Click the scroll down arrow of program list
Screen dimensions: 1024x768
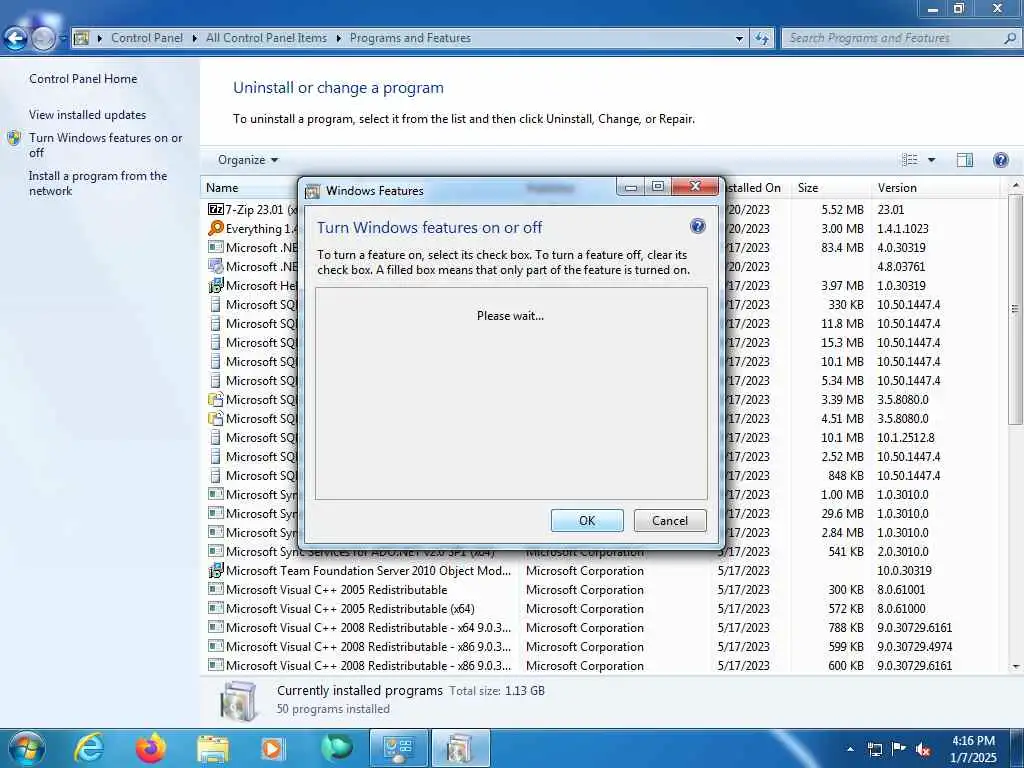(1016, 667)
